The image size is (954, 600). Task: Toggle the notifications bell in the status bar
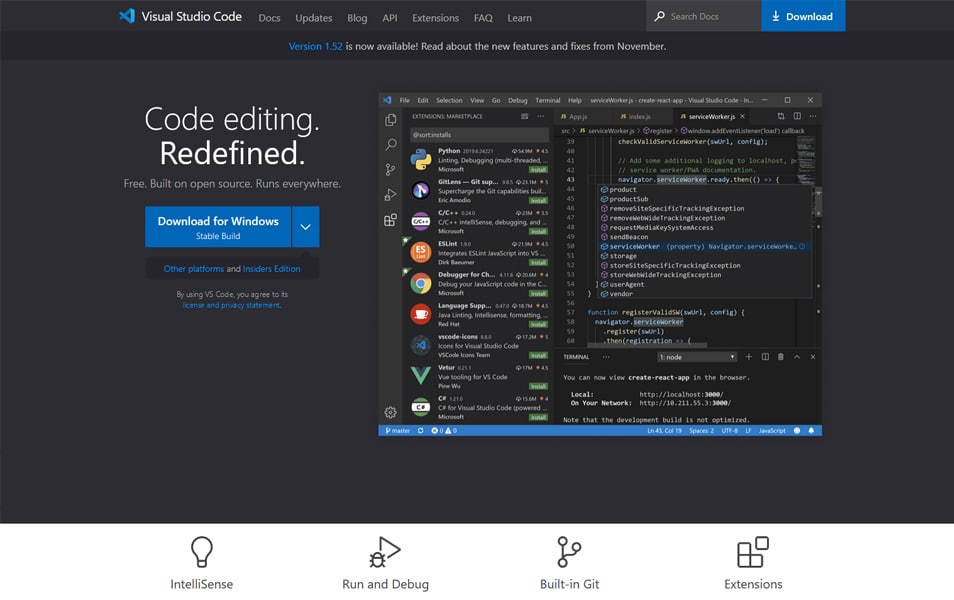click(x=811, y=430)
